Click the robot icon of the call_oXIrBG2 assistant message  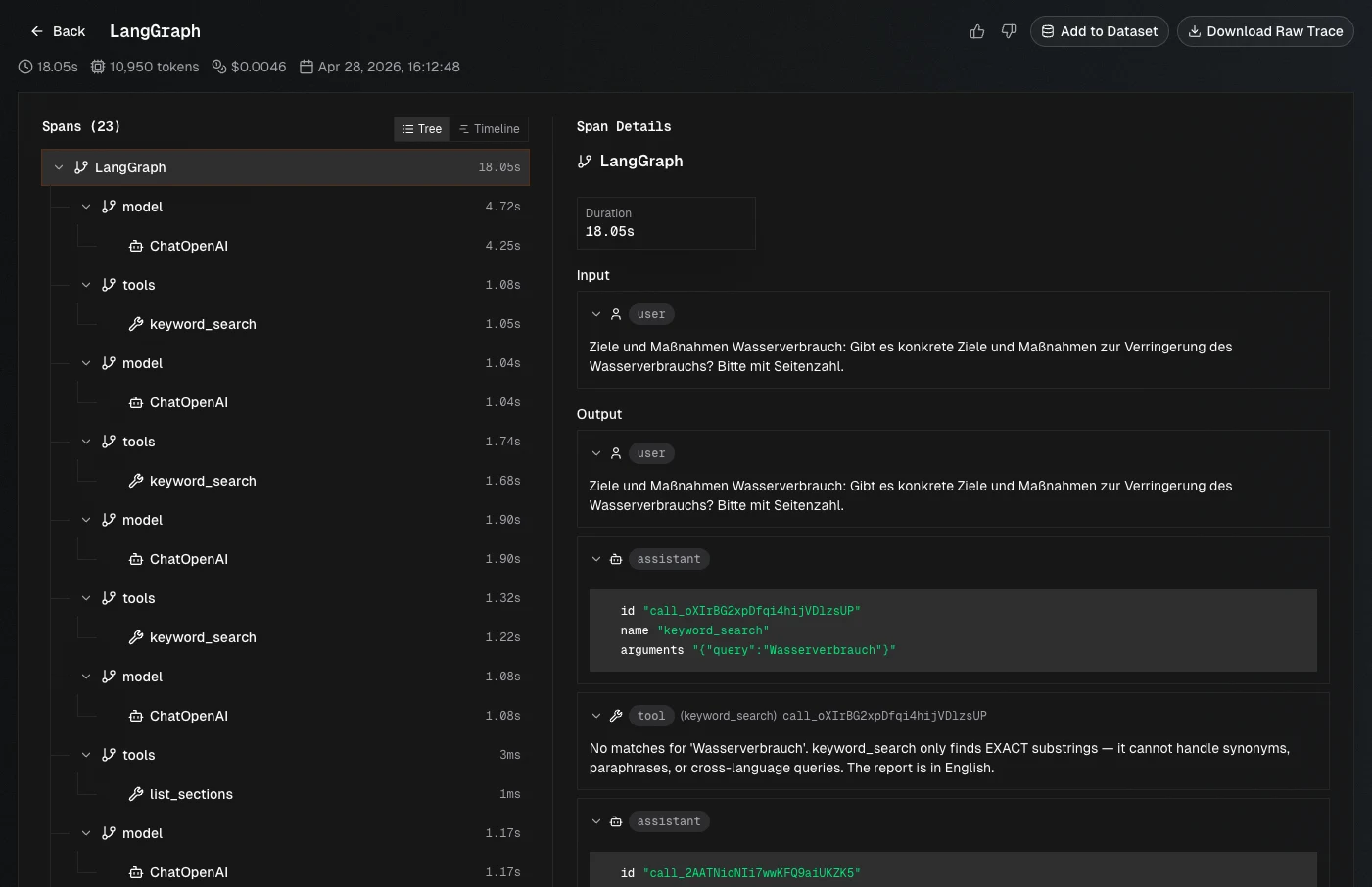pos(616,559)
